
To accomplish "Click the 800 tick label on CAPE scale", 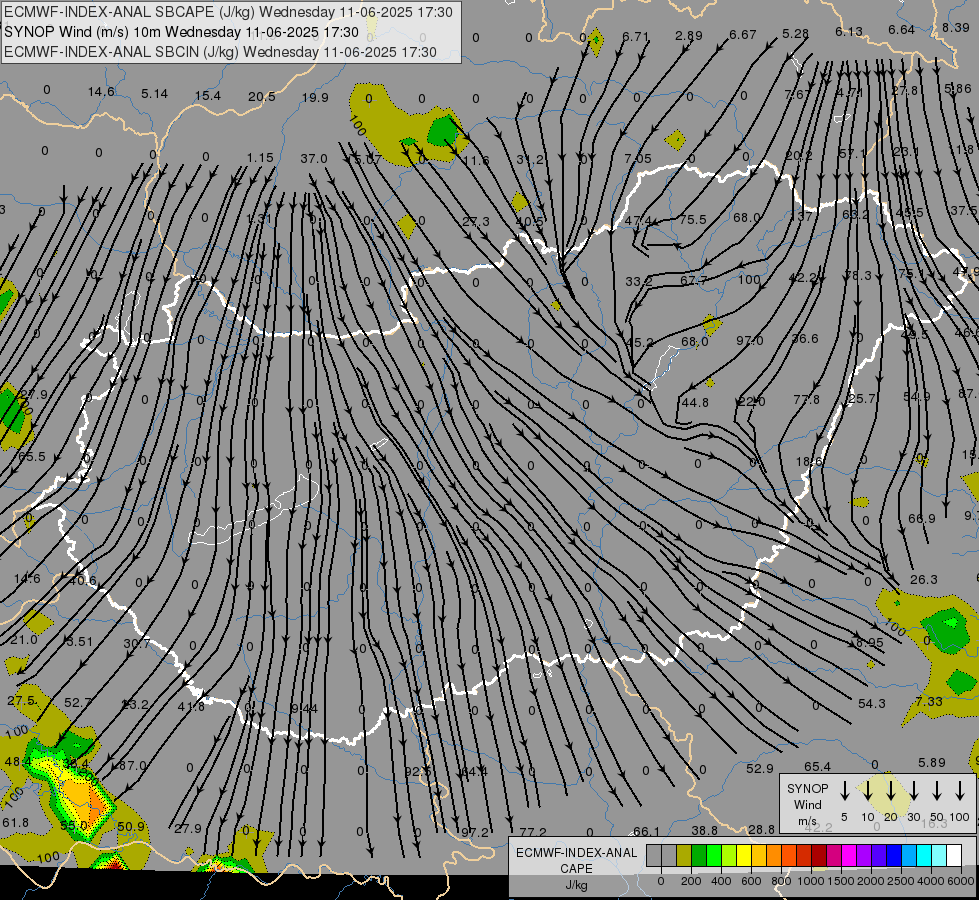I will [x=781, y=881].
